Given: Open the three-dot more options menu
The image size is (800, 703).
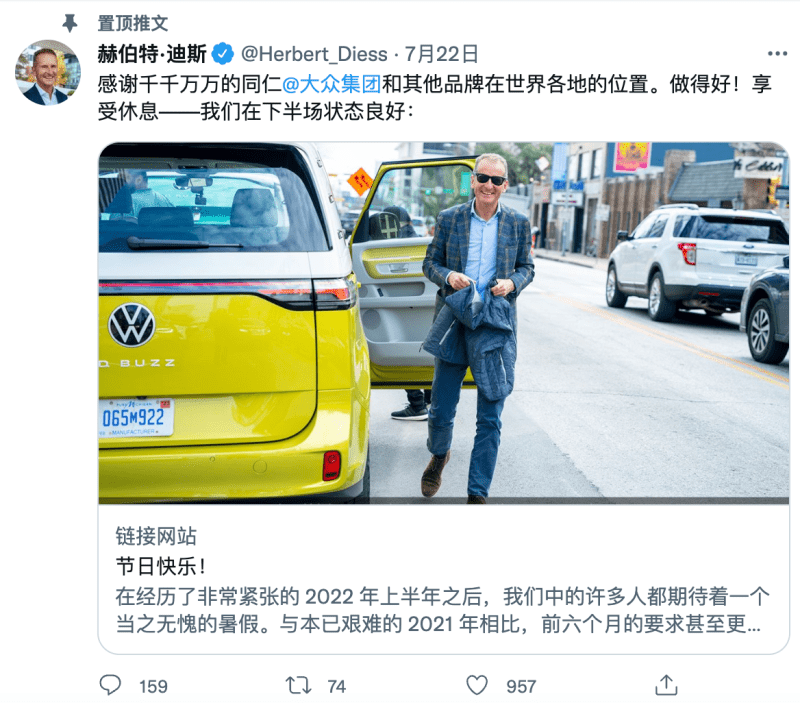Looking at the screenshot, I should (777, 54).
